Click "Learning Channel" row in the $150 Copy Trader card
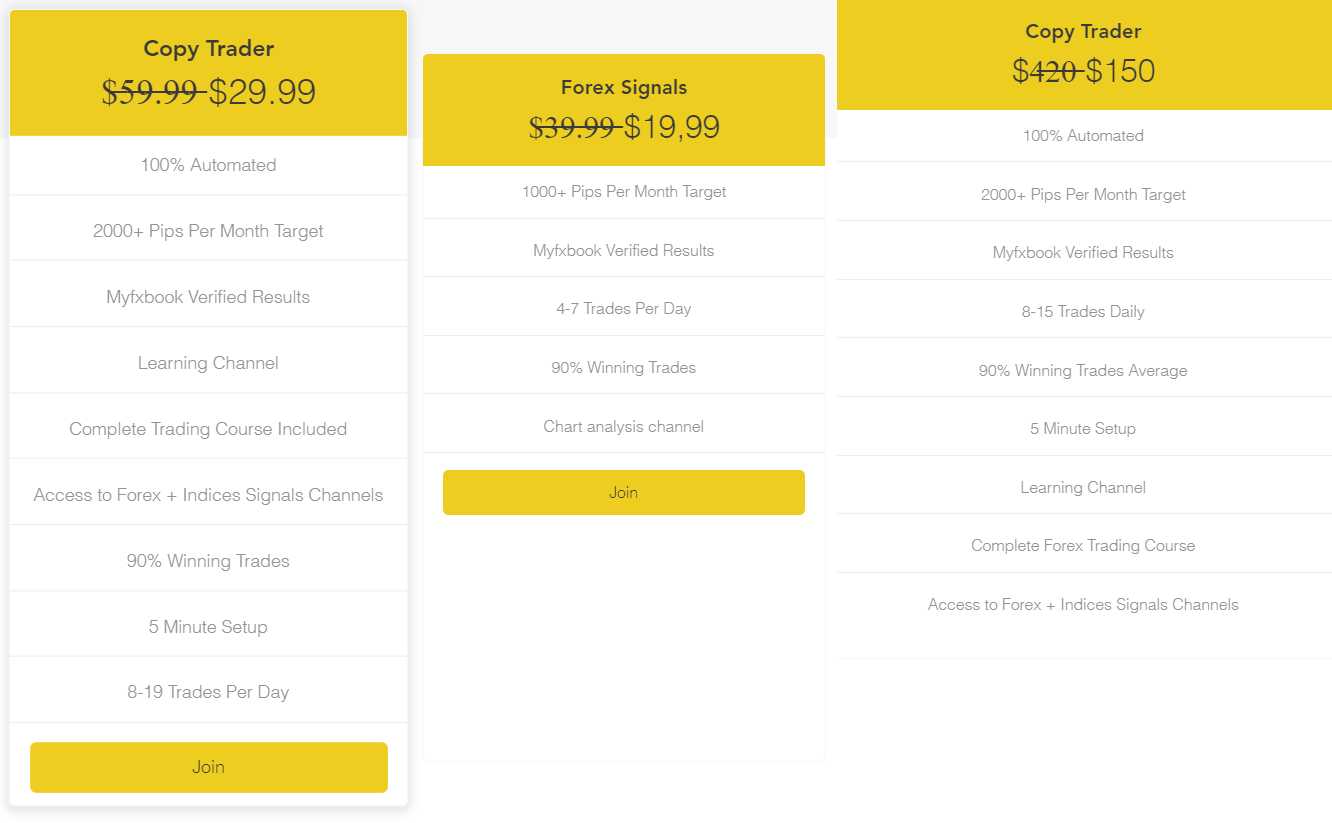Screen dimensions: 1332x823 coord(1084,485)
